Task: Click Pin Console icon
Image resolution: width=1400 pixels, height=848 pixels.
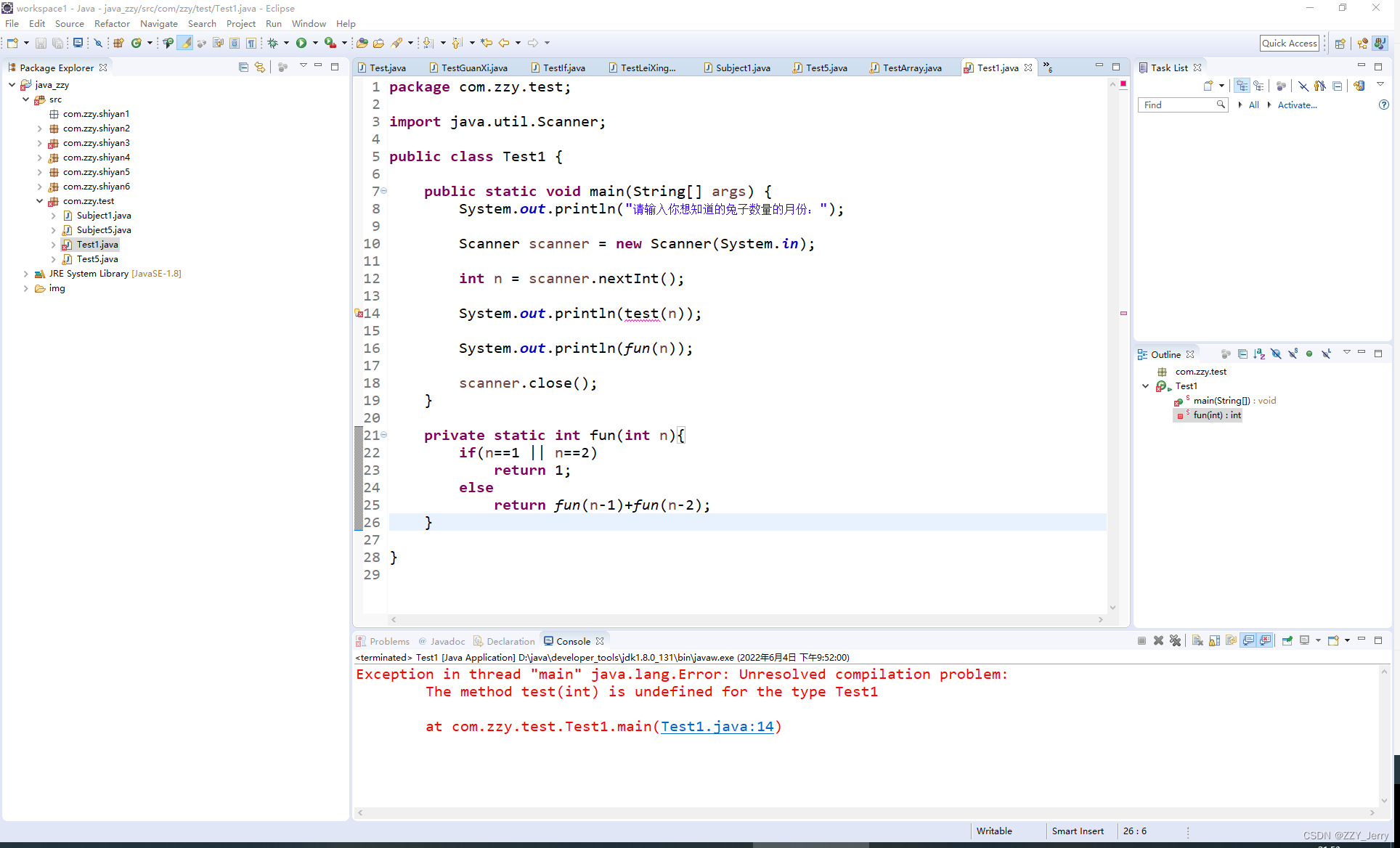Action: click(x=1287, y=640)
